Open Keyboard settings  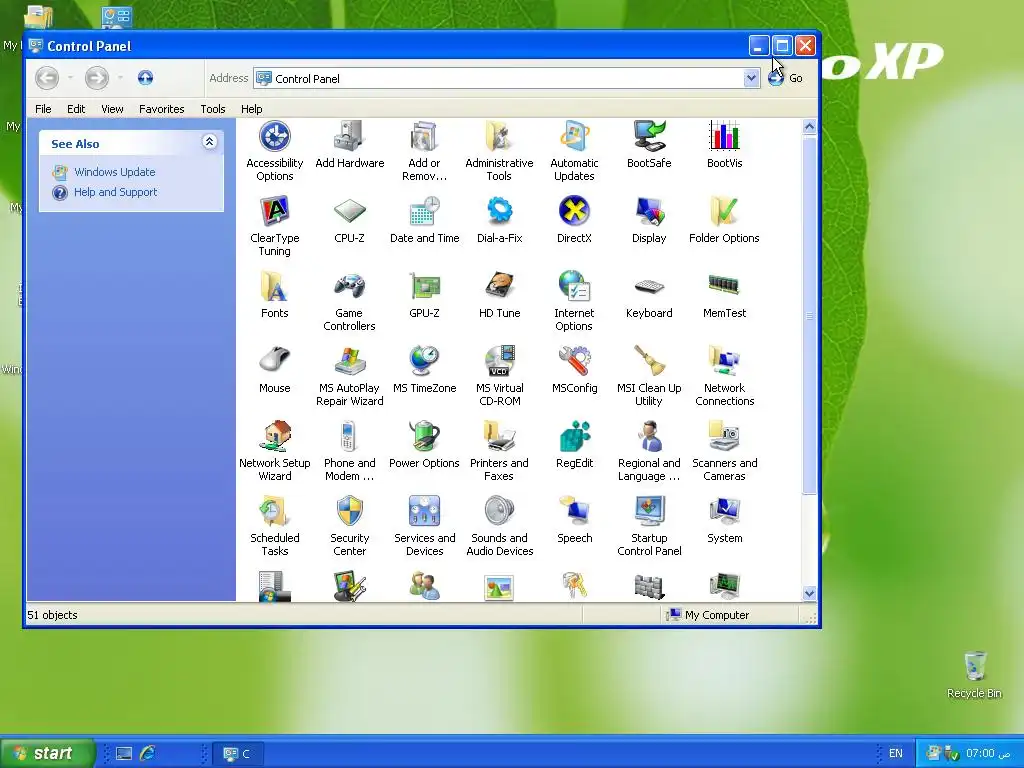pos(648,295)
